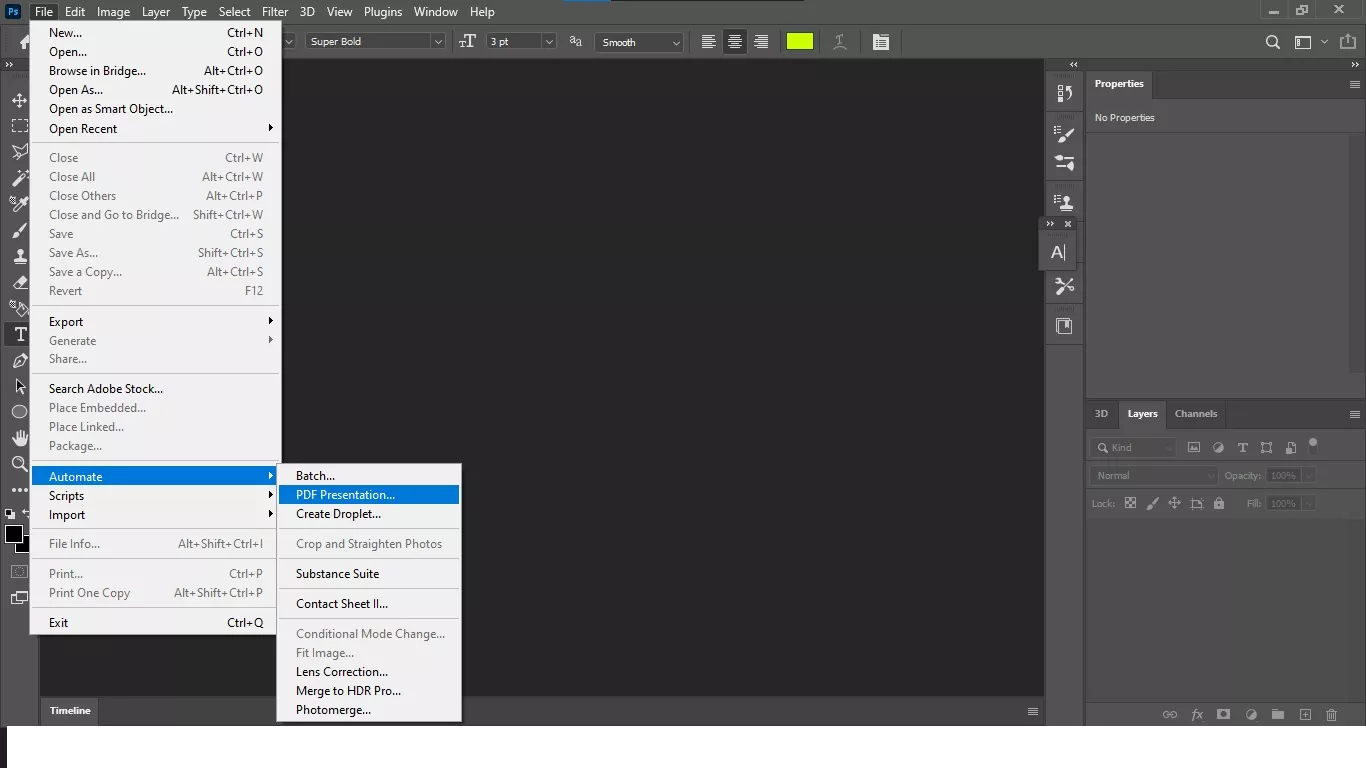
Task: Create new fill or adjustment layer icon
Action: tap(1251, 715)
